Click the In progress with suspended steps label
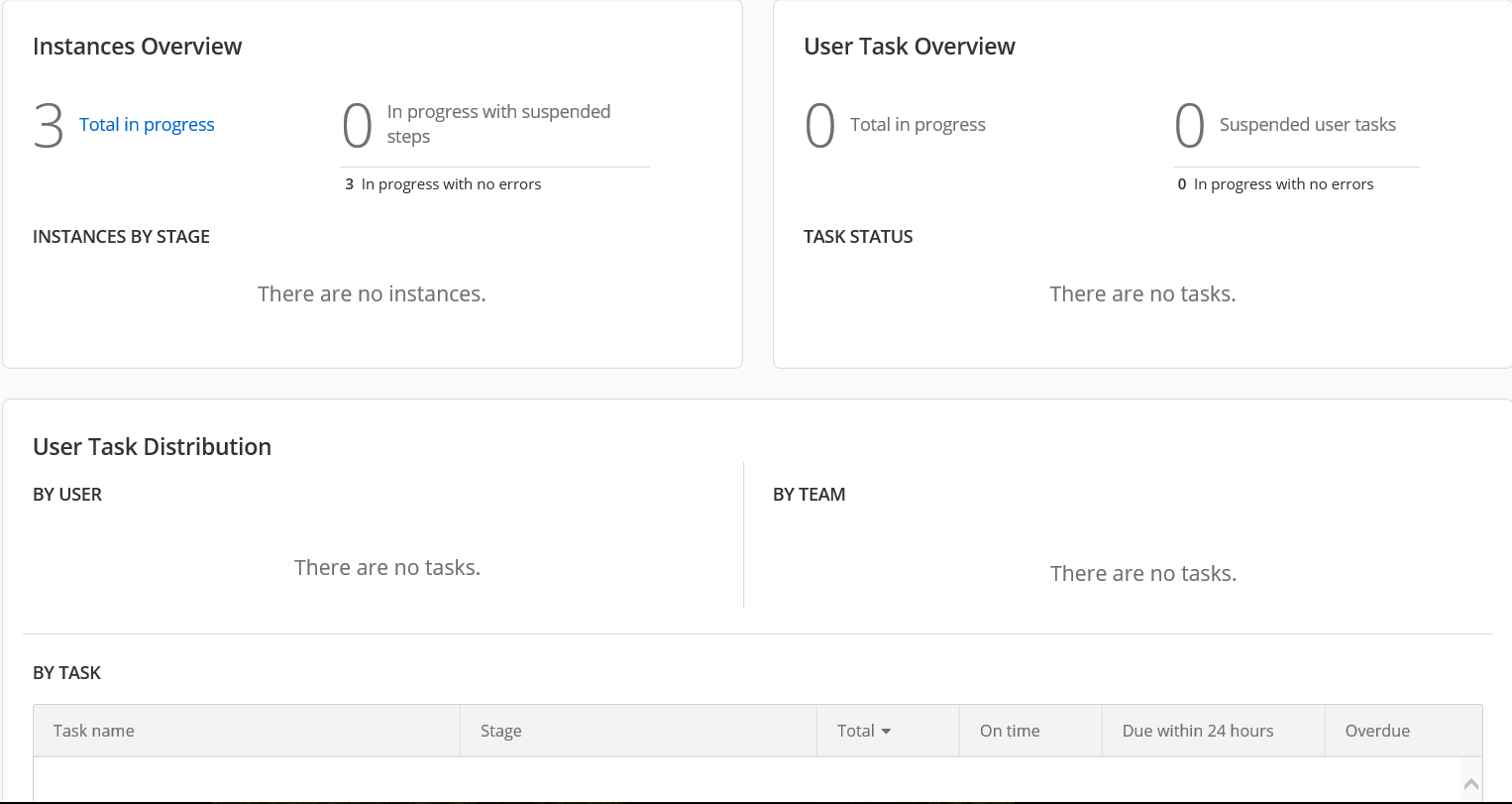The width and height of the screenshot is (1512, 804). [x=497, y=124]
